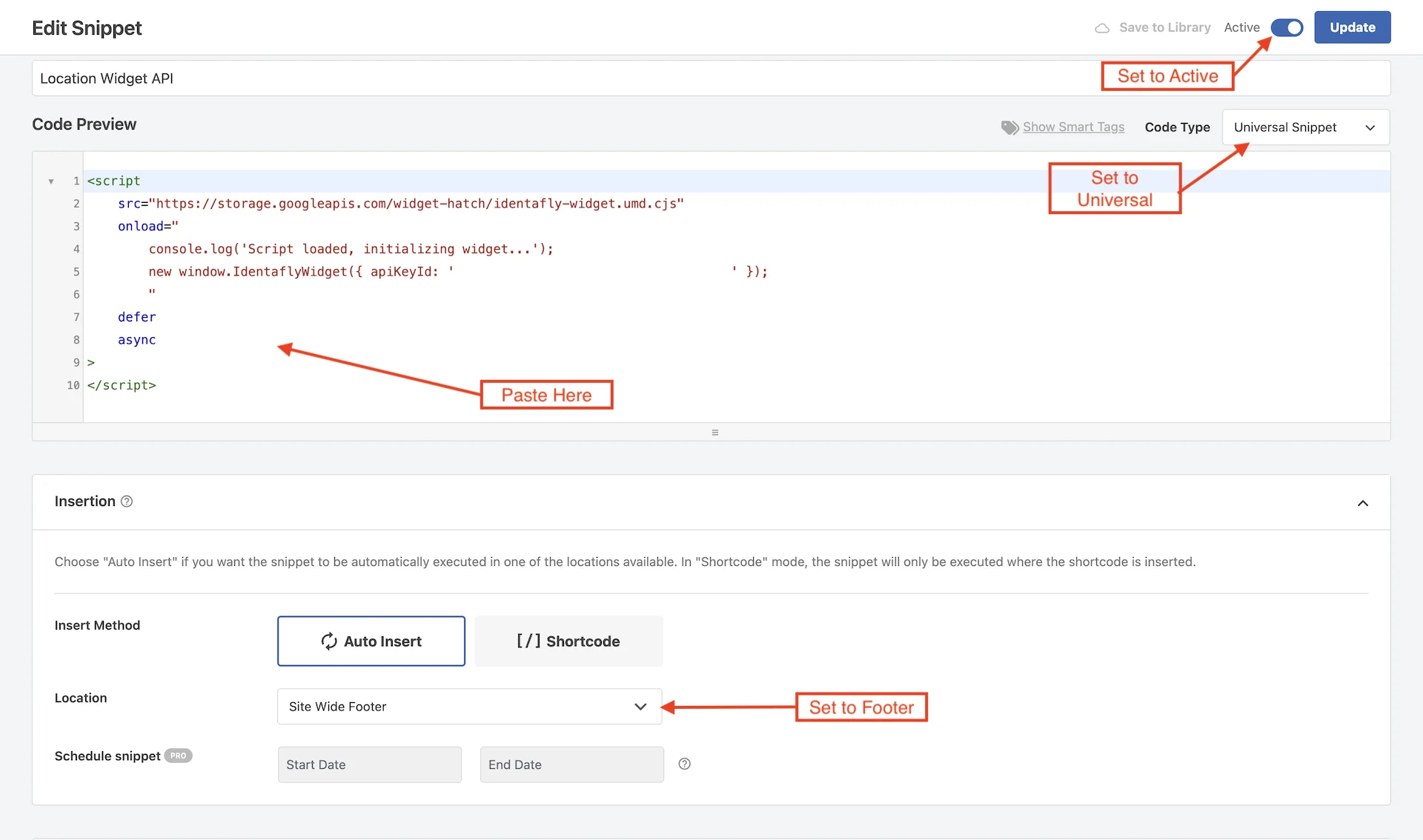Open the Insertion help question mark icon

click(x=127, y=501)
